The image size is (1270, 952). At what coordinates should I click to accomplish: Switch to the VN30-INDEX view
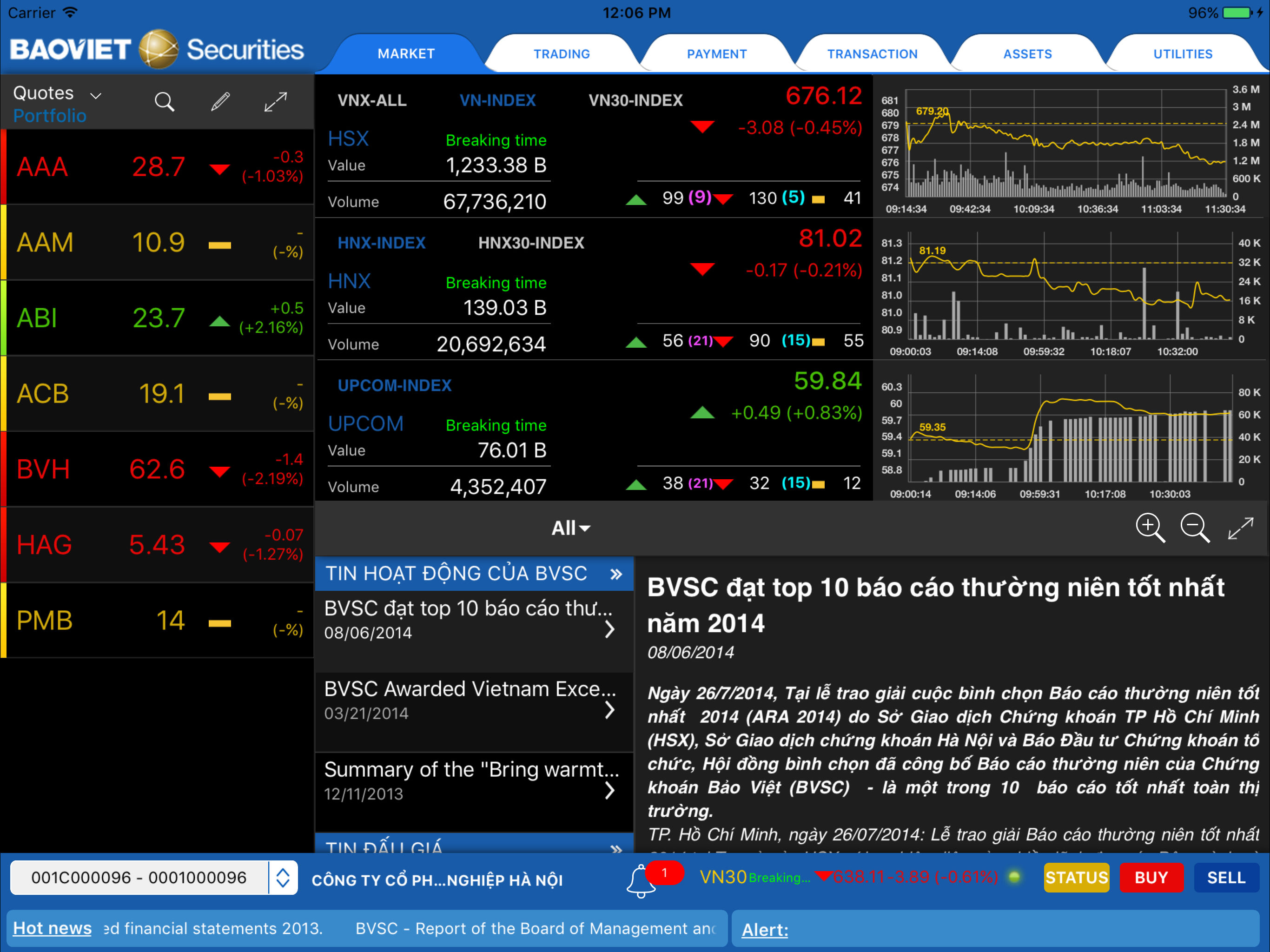tap(635, 100)
